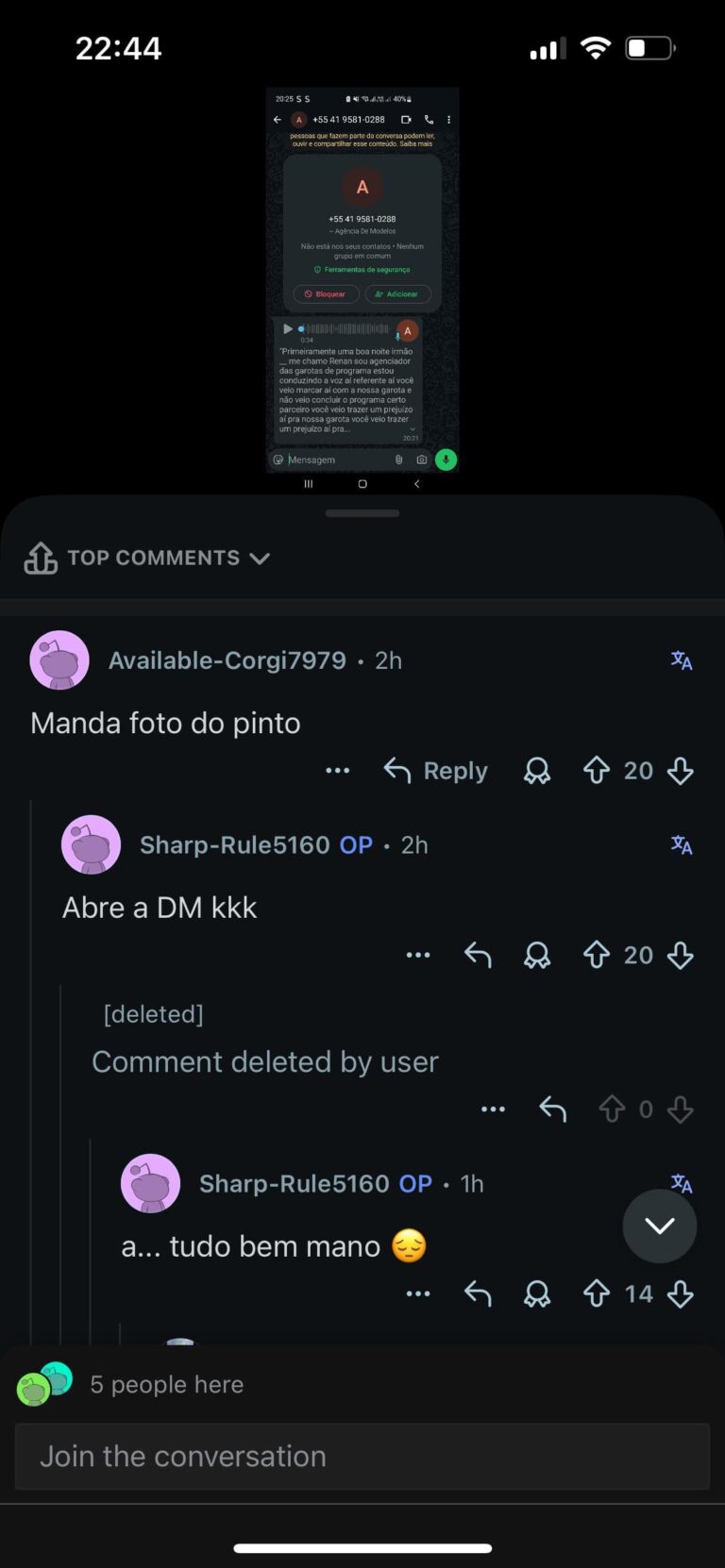Open the WhatsApp screenshot image

point(362,280)
